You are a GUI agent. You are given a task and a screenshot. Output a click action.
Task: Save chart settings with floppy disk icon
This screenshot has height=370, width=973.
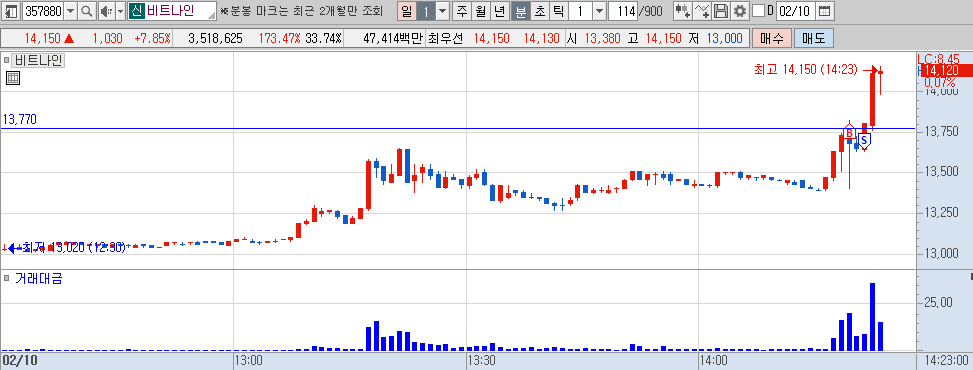coord(720,11)
